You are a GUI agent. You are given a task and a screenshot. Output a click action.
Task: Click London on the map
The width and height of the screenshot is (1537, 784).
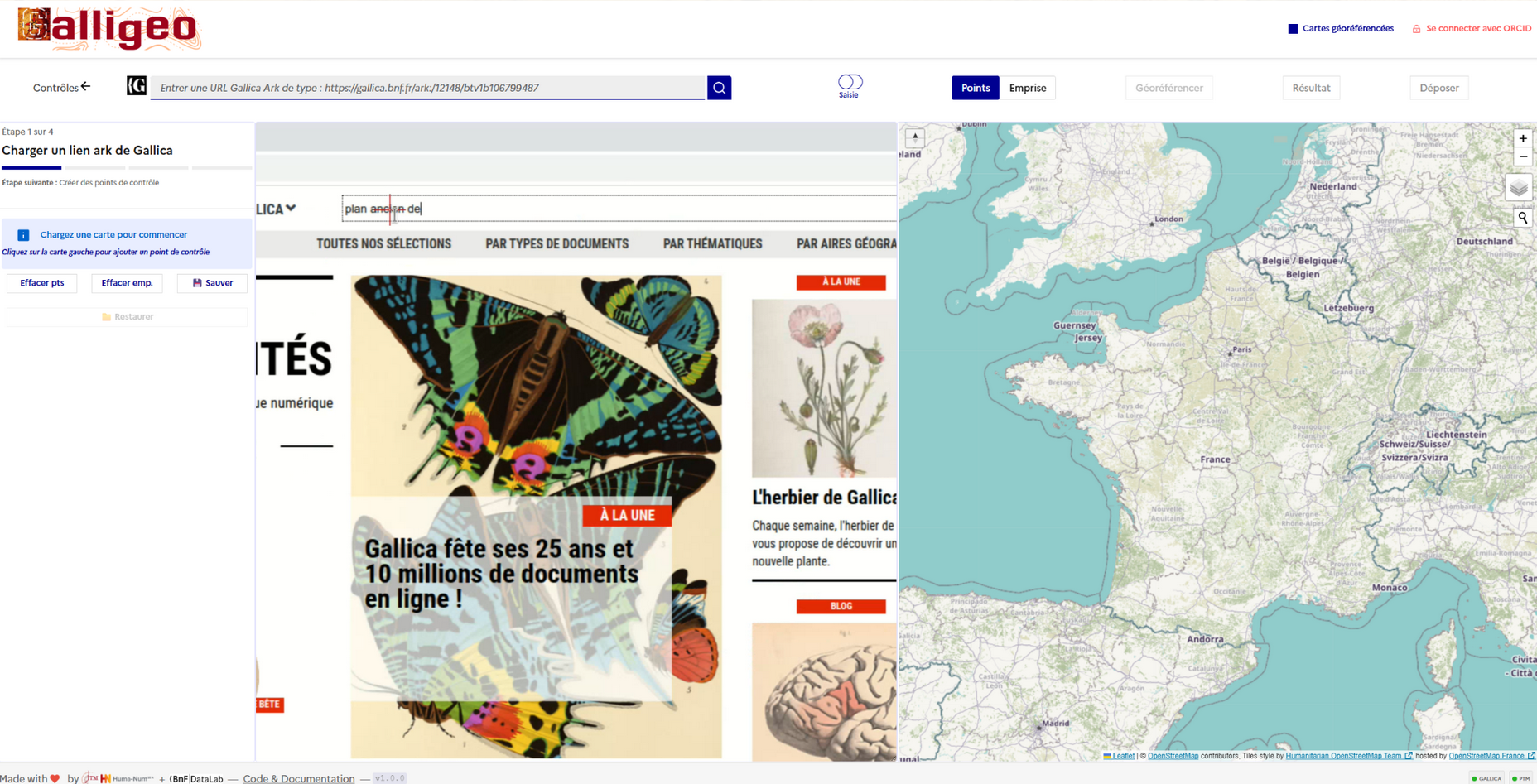(1168, 219)
